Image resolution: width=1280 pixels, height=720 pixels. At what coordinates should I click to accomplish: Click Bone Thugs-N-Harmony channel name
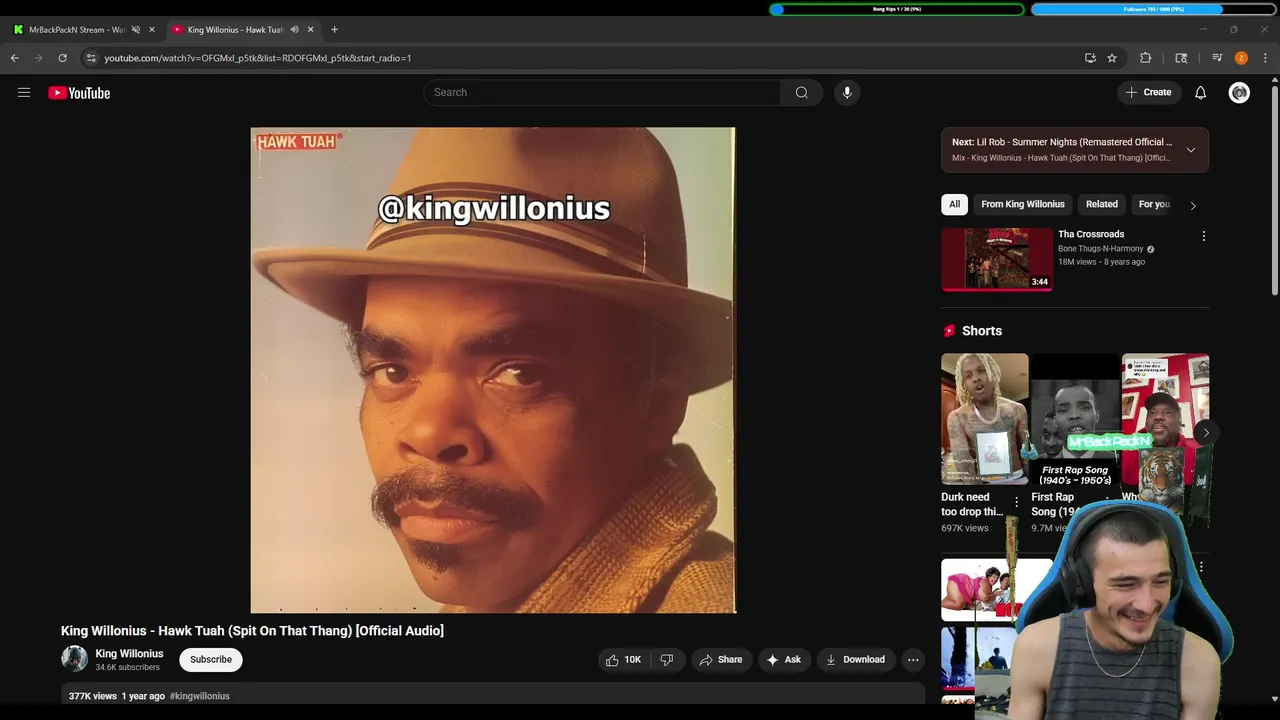[1101, 249]
